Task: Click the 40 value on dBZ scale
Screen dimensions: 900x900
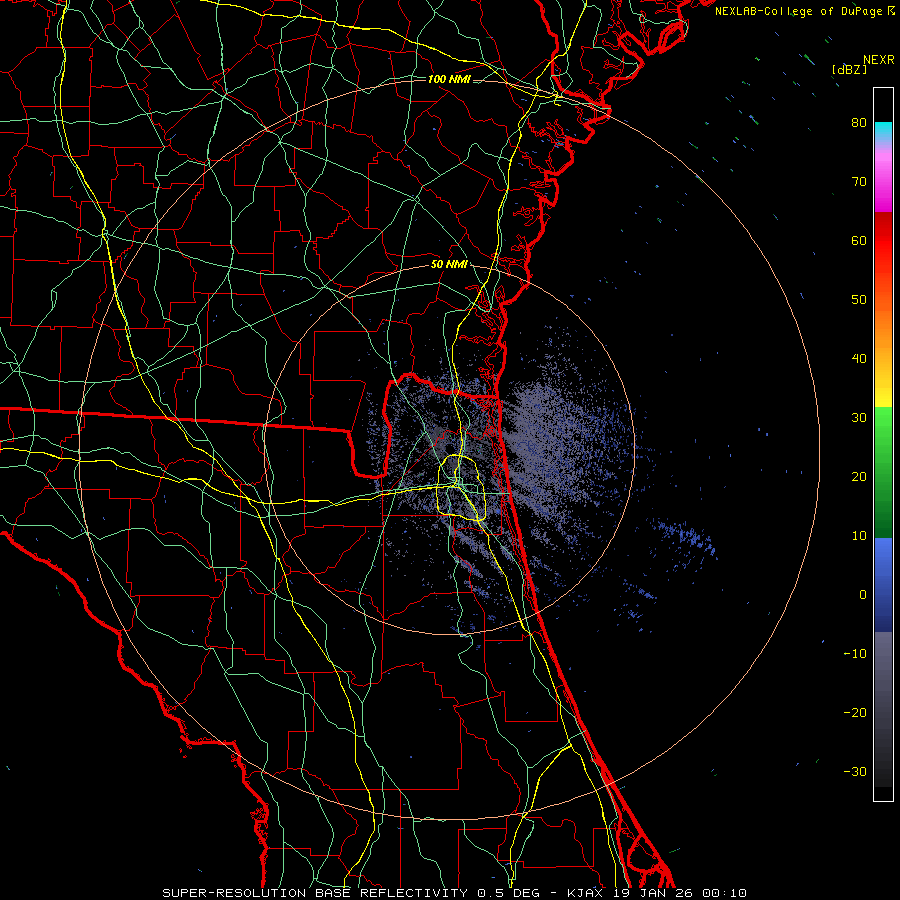Action: click(x=859, y=359)
